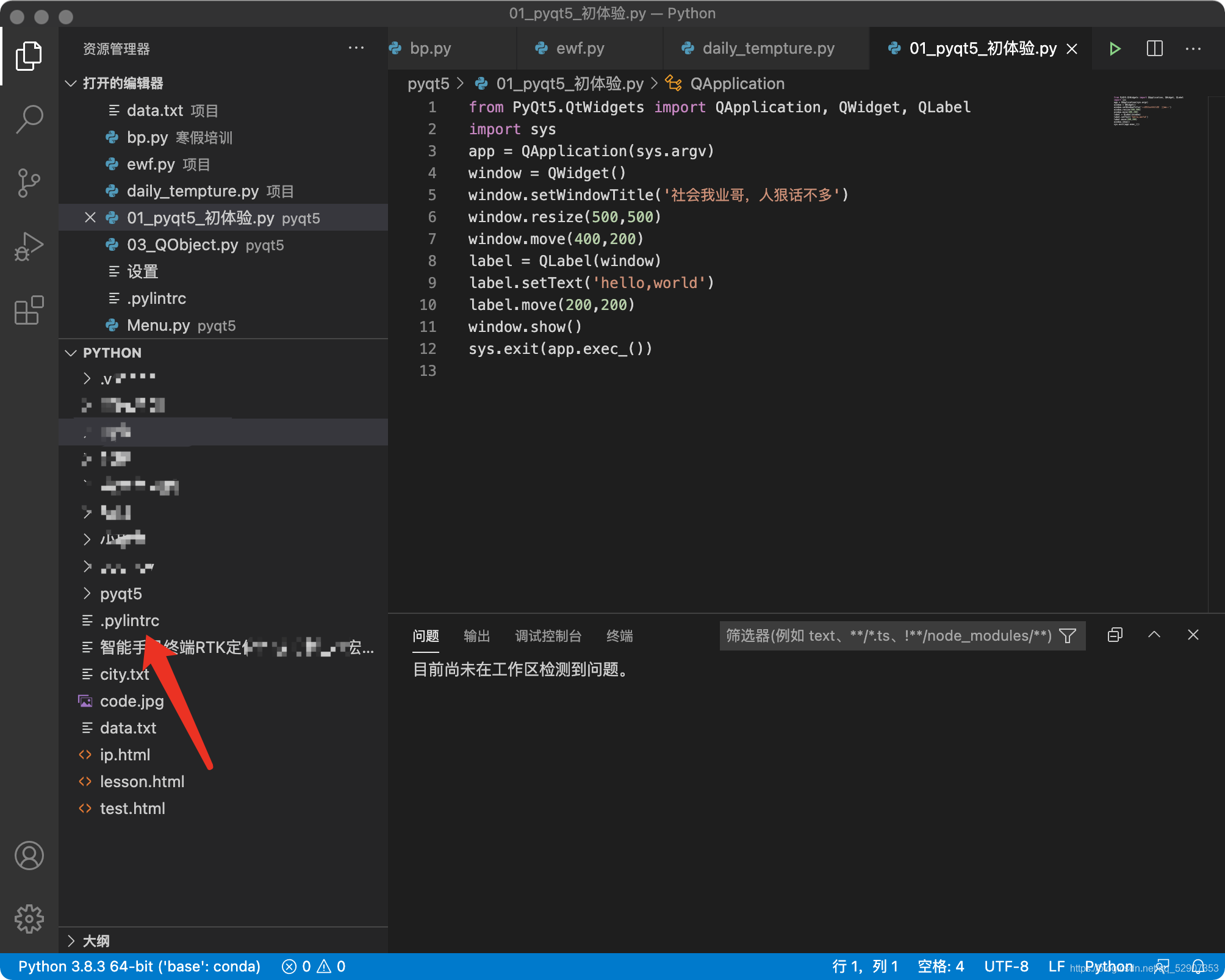Open 设置 in open editors list

click(x=223, y=272)
